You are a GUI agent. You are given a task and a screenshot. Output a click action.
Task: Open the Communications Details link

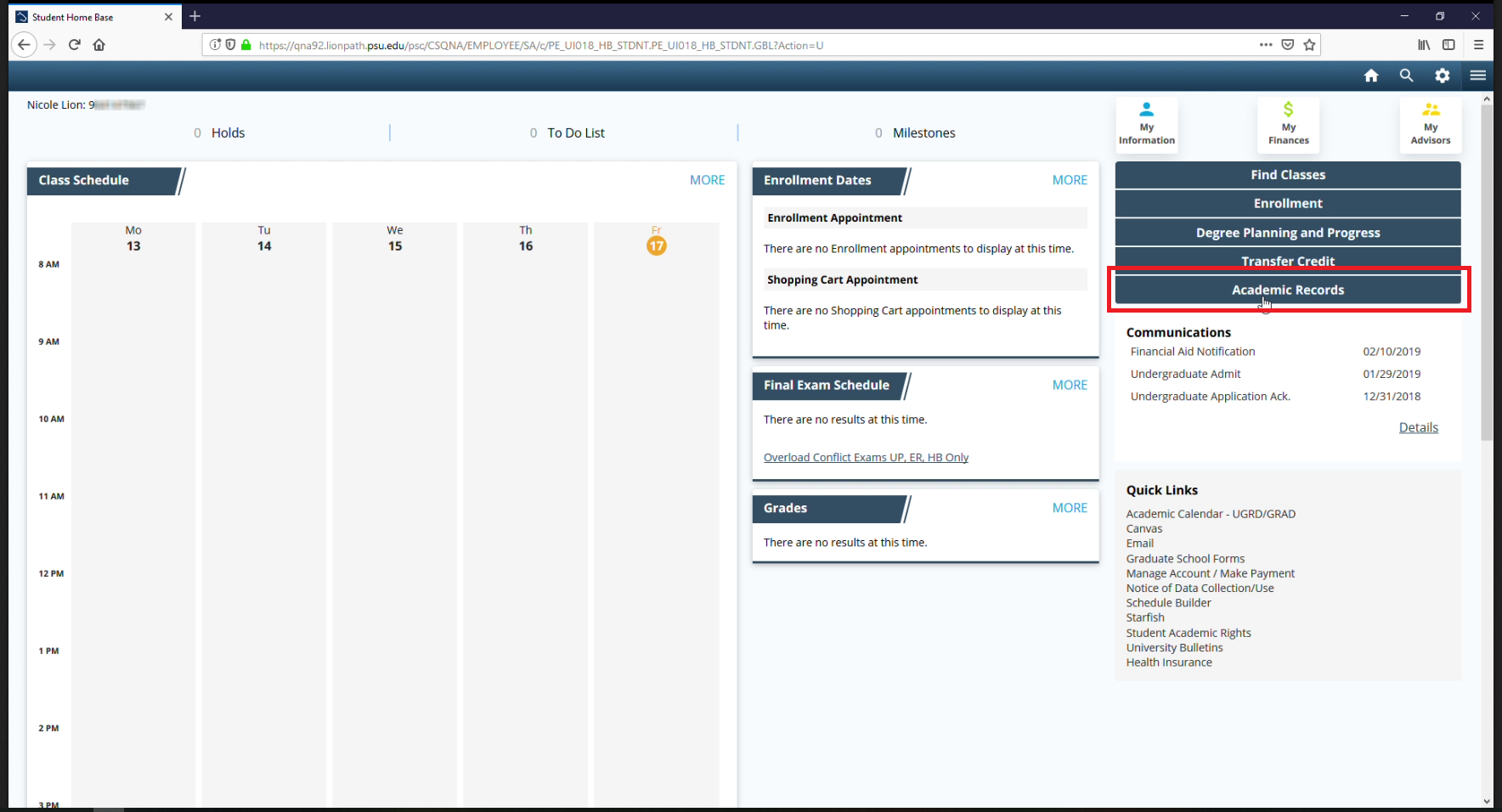(1419, 428)
